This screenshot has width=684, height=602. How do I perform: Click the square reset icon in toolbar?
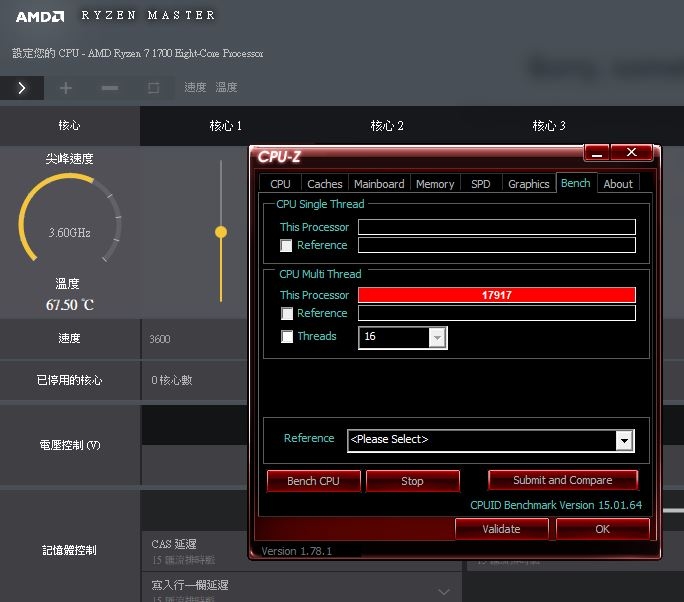pos(153,88)
